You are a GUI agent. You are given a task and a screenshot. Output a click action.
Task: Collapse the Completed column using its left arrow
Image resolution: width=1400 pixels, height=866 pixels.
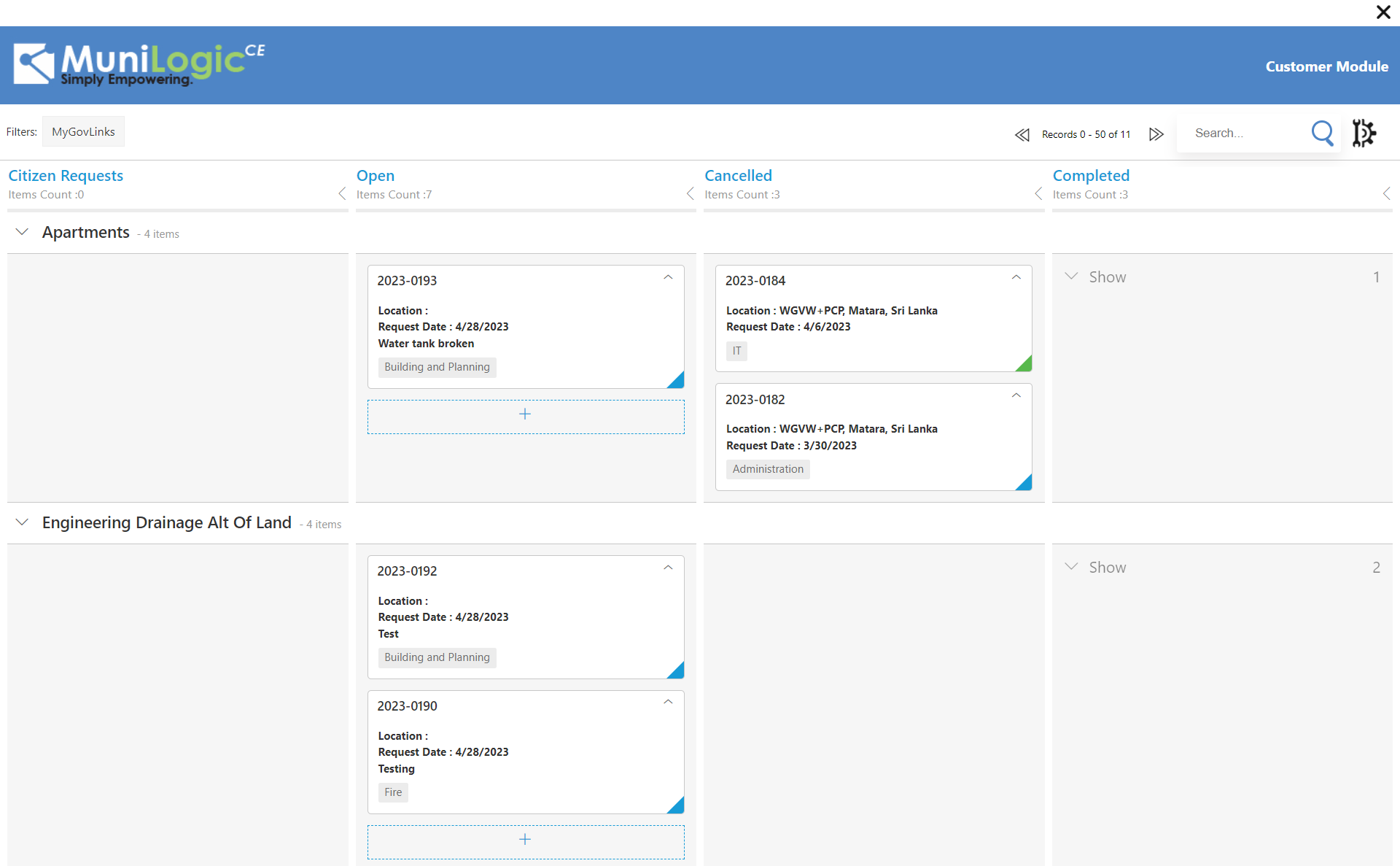(x=1386, y=193)
